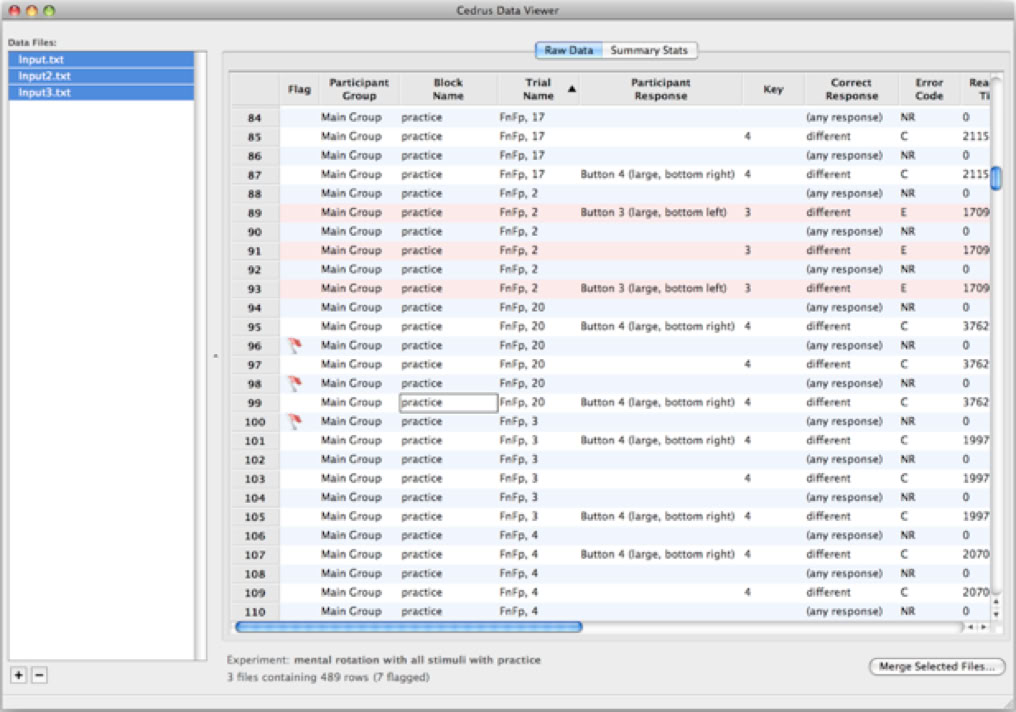The height and width of the screenshot is (712, 1016).
Task: Click the vertical scrollbar thumb of the table
Action: tap(995, 178)
